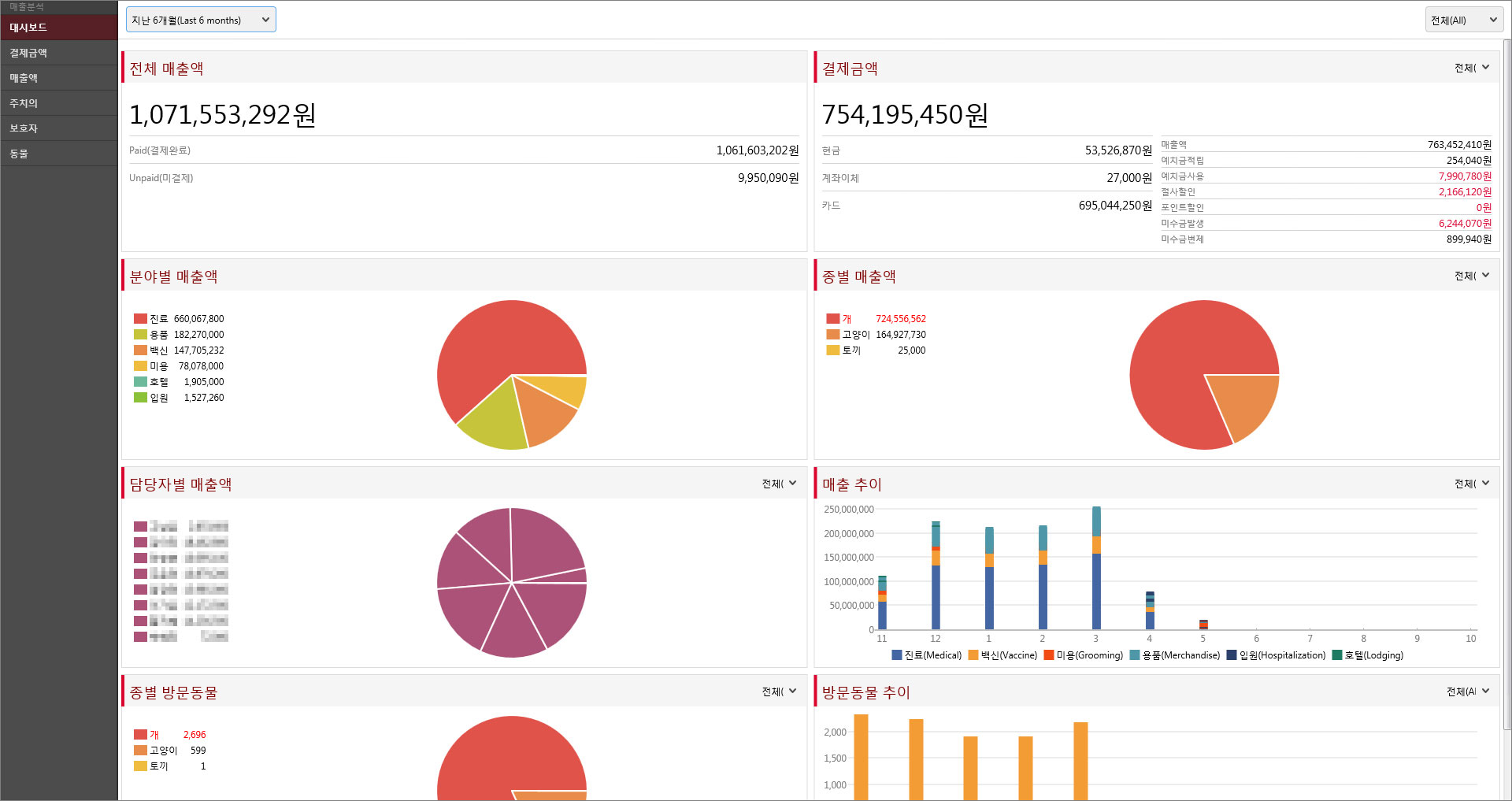Select 동물 in the sidebar
This screenshot has width=1512, height=801.
(x=59, y=154)
